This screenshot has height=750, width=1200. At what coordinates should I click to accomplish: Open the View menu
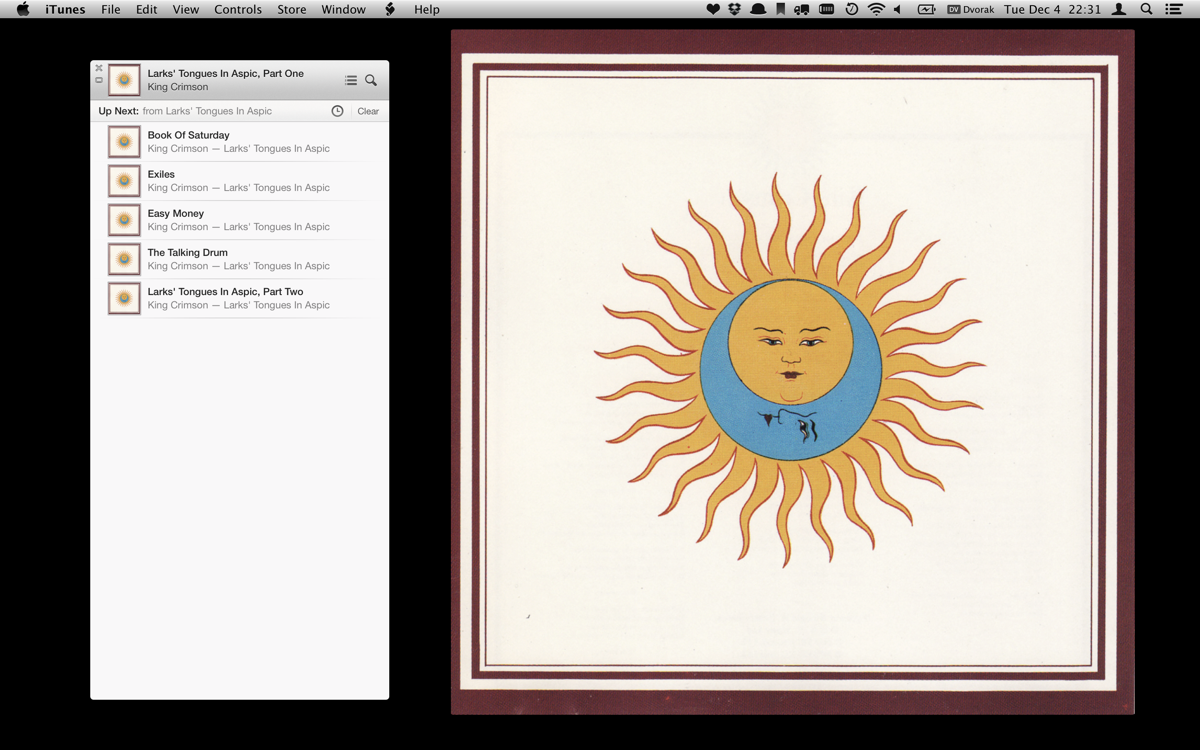186,9
